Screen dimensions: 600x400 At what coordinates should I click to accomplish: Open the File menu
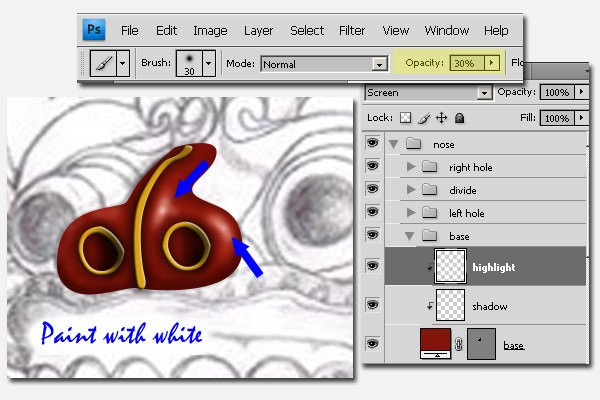pos(129,30)
